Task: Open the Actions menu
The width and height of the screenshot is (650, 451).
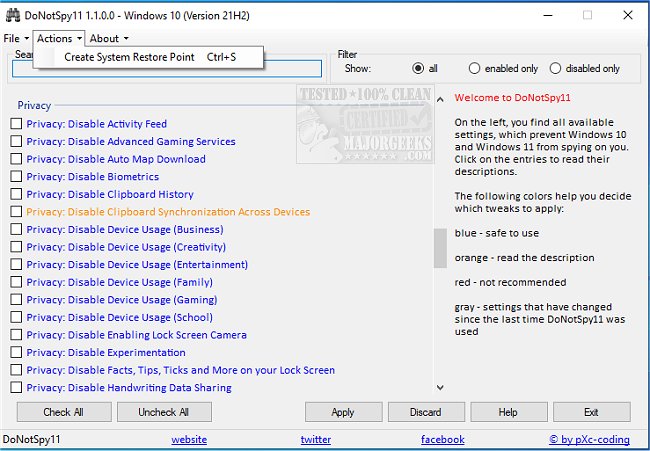Action: 59,39
